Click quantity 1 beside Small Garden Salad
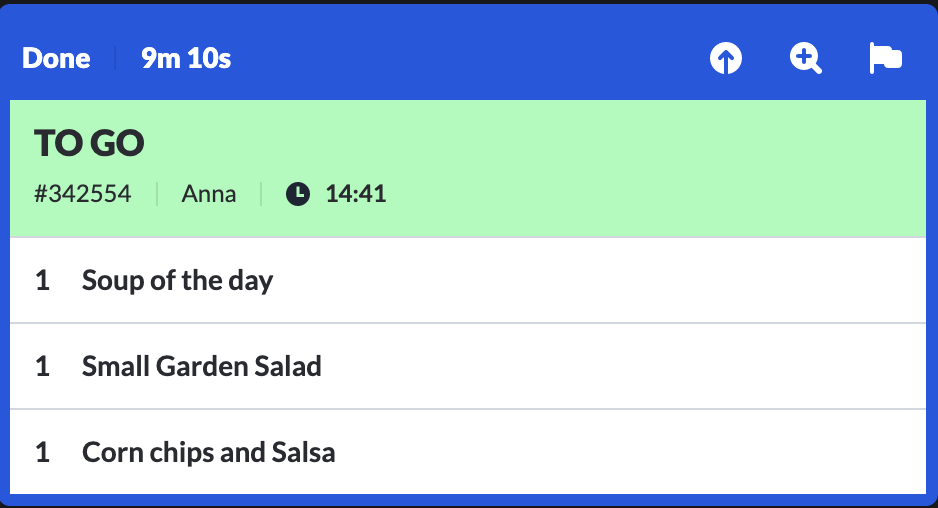 point(42,366)
